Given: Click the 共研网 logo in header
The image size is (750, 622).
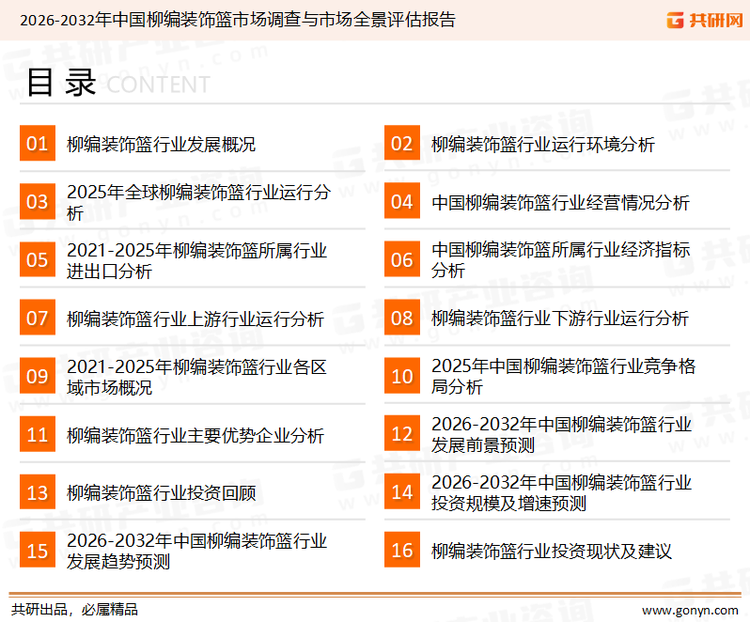Looking at the screenshot, I should (x=705, y=20).
